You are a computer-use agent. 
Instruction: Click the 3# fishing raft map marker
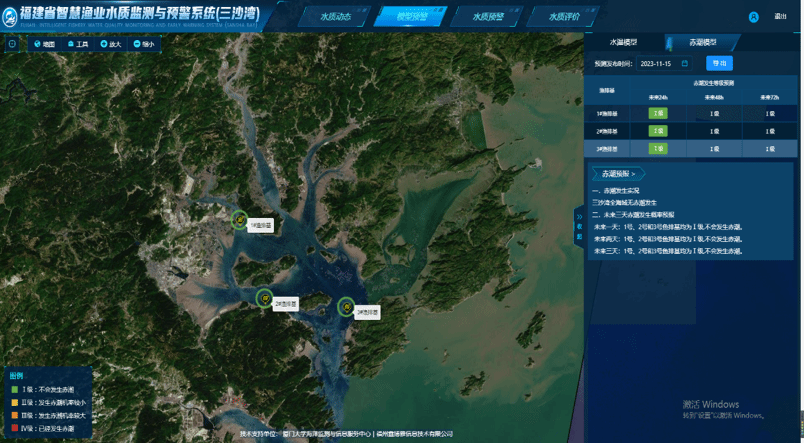tap(346, 306)
